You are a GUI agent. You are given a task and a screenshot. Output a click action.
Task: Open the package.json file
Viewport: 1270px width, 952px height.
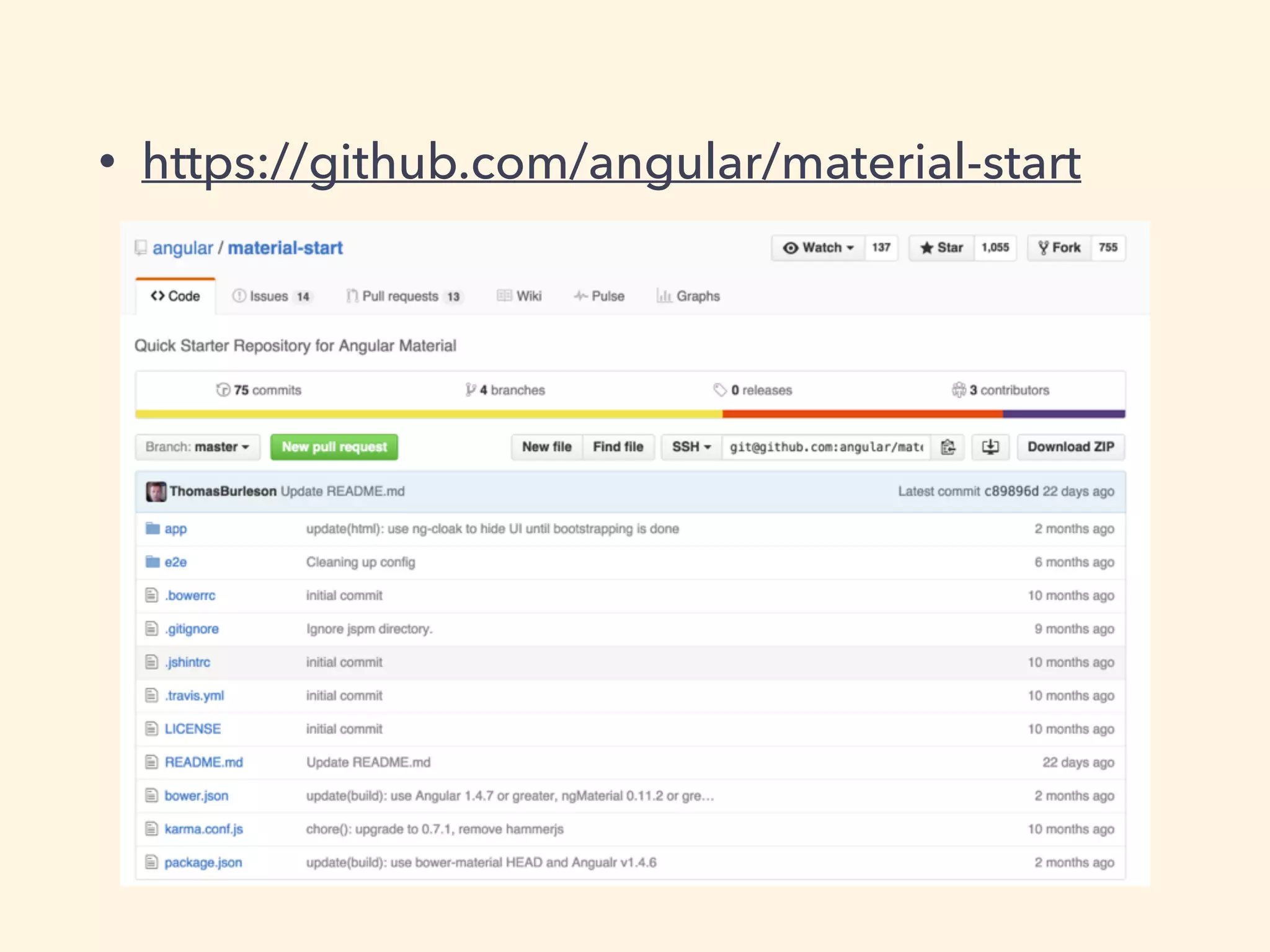(x=203, y=863)
